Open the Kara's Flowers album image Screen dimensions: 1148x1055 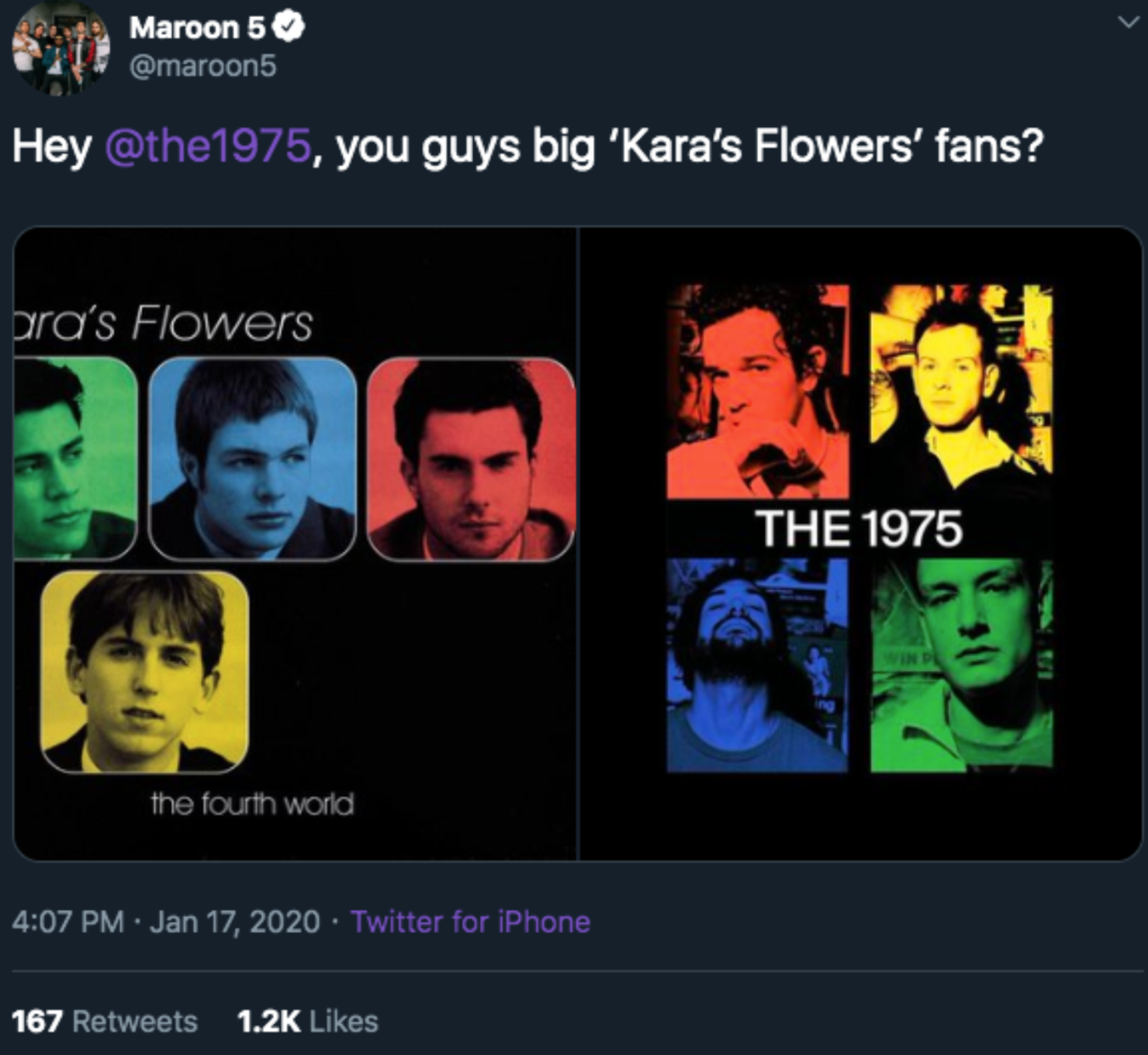[296, 543]
